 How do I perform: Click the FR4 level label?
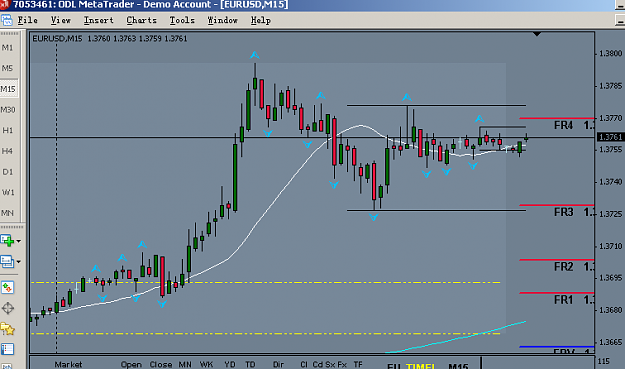click(563, 126)
